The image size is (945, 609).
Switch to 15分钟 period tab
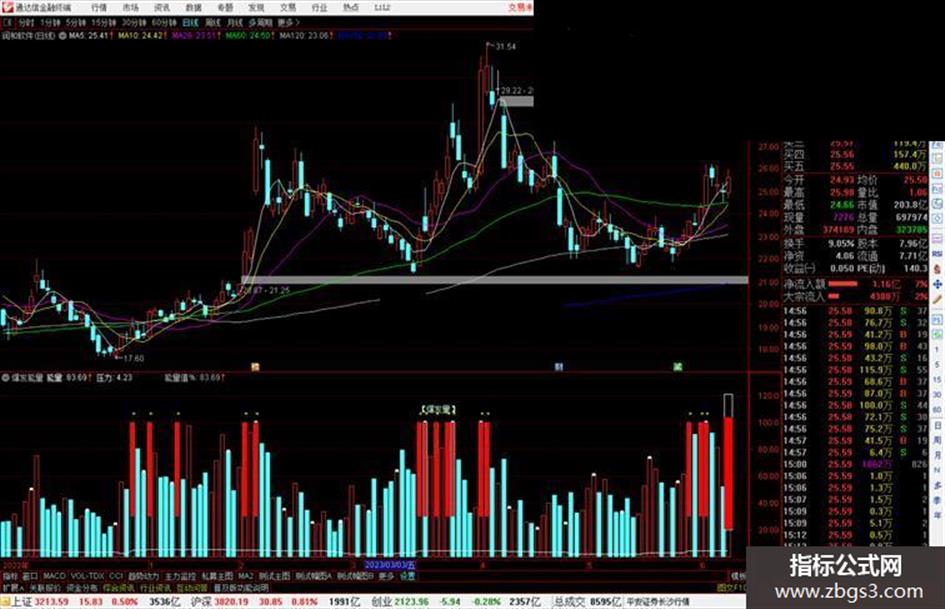(103, 23)
